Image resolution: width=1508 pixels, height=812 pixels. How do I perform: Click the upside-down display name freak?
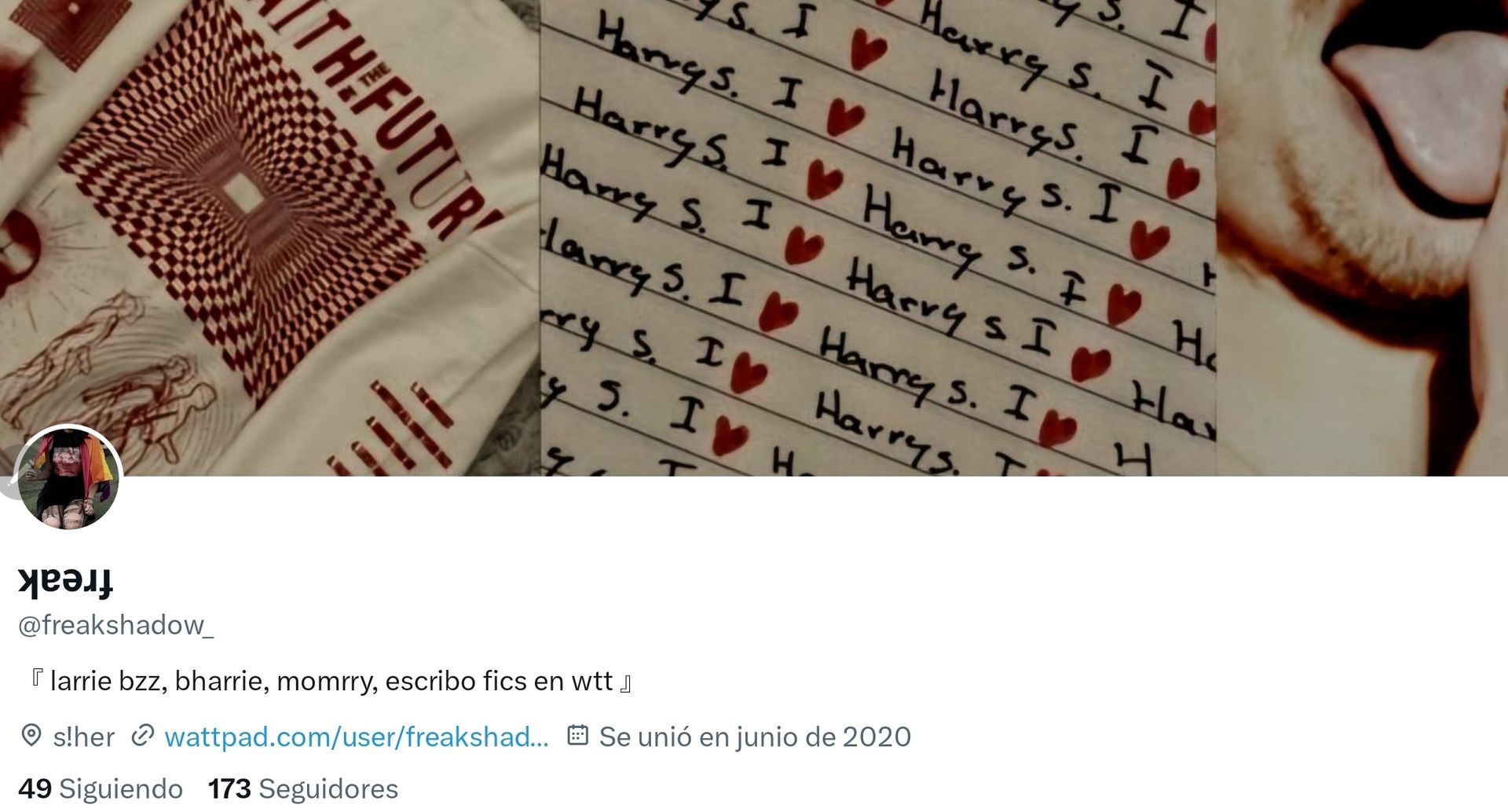[x=66, y=582]
